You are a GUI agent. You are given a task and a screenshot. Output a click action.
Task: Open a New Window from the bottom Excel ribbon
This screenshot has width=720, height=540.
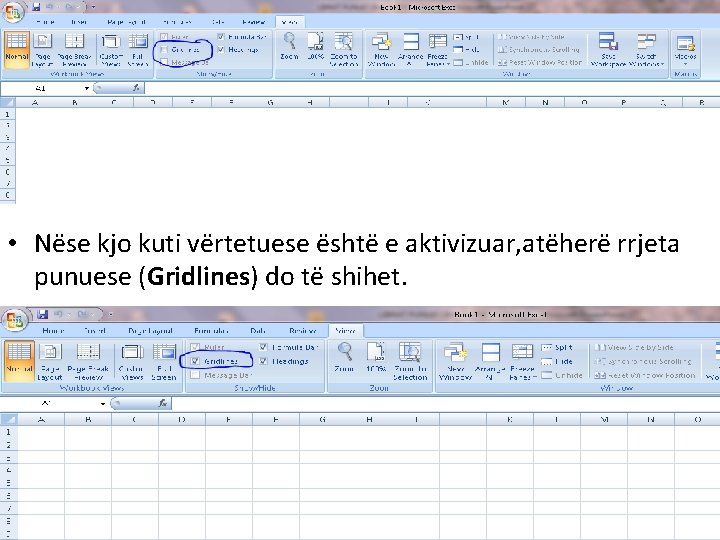click(456, 361)
